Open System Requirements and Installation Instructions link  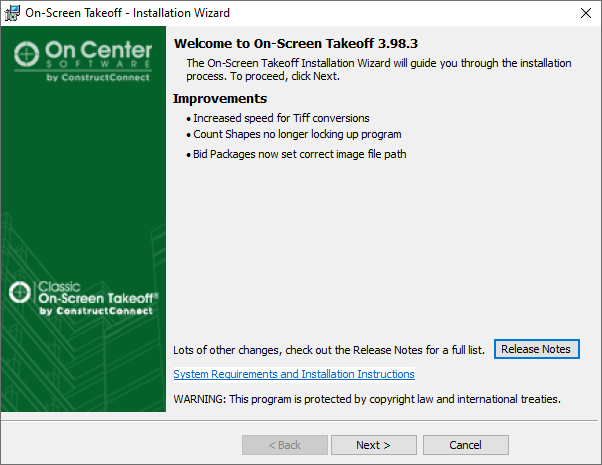pyautogui.click(x=294, y=374)
